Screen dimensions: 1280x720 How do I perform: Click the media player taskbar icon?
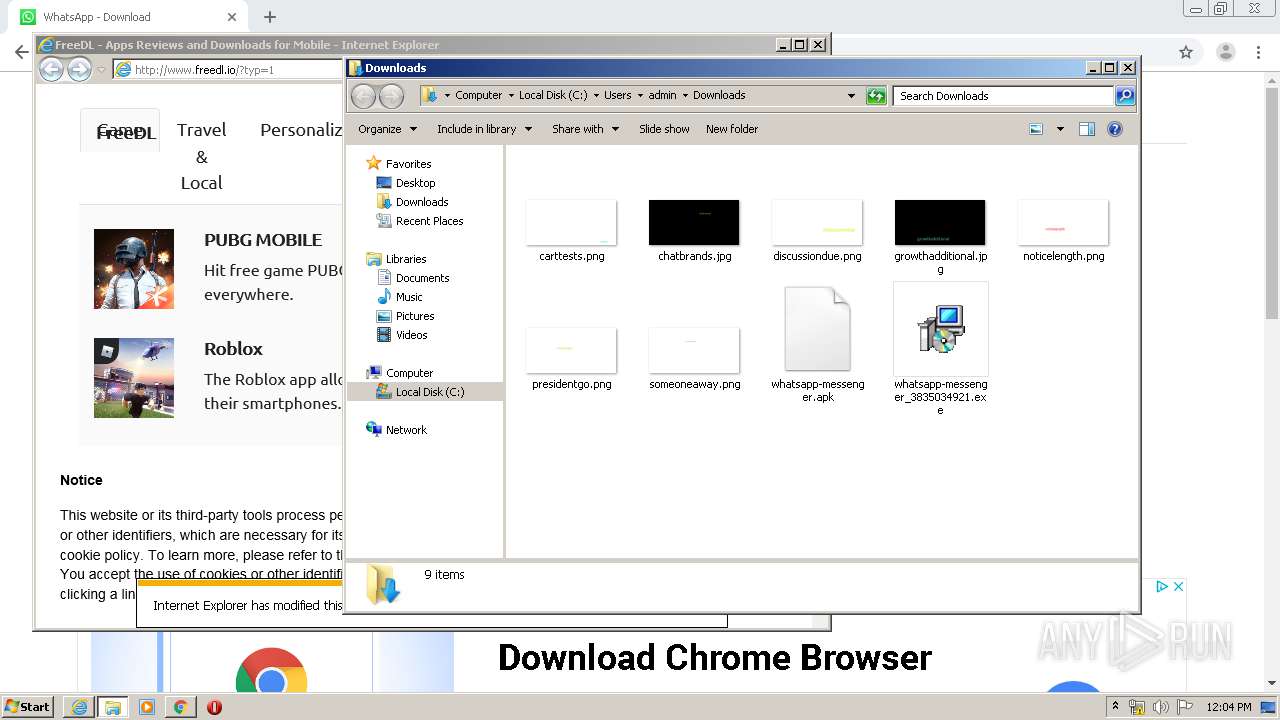click(x=147, y=707)
